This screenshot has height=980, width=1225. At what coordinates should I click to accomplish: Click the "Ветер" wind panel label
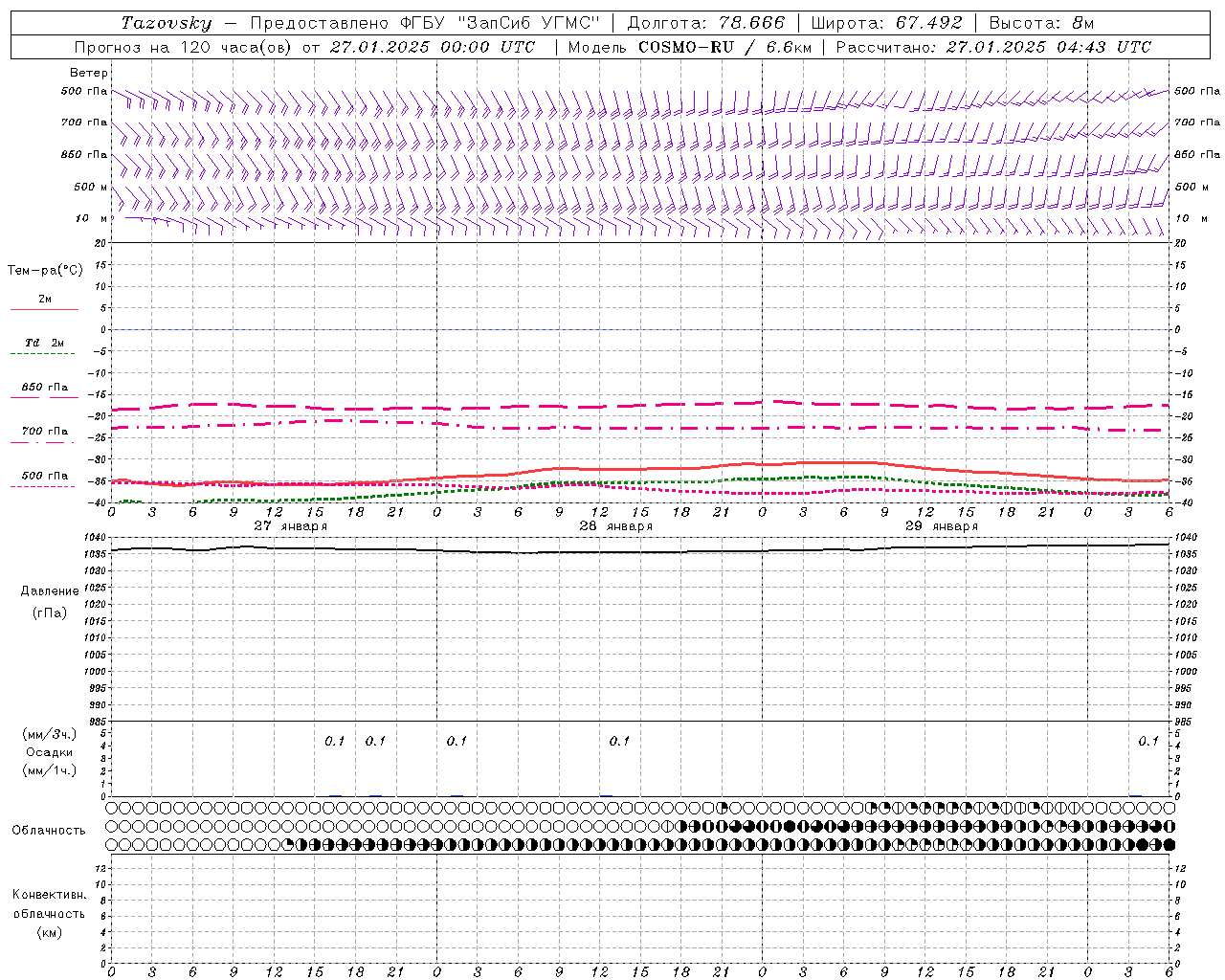click(x=89, y=73)
